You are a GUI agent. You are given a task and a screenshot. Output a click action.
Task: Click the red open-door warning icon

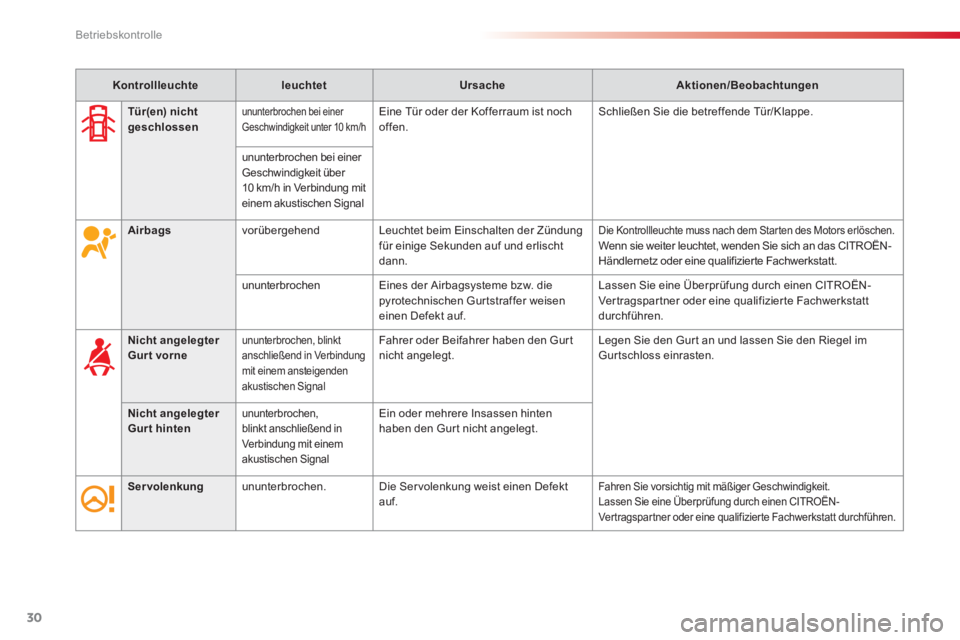98,123
